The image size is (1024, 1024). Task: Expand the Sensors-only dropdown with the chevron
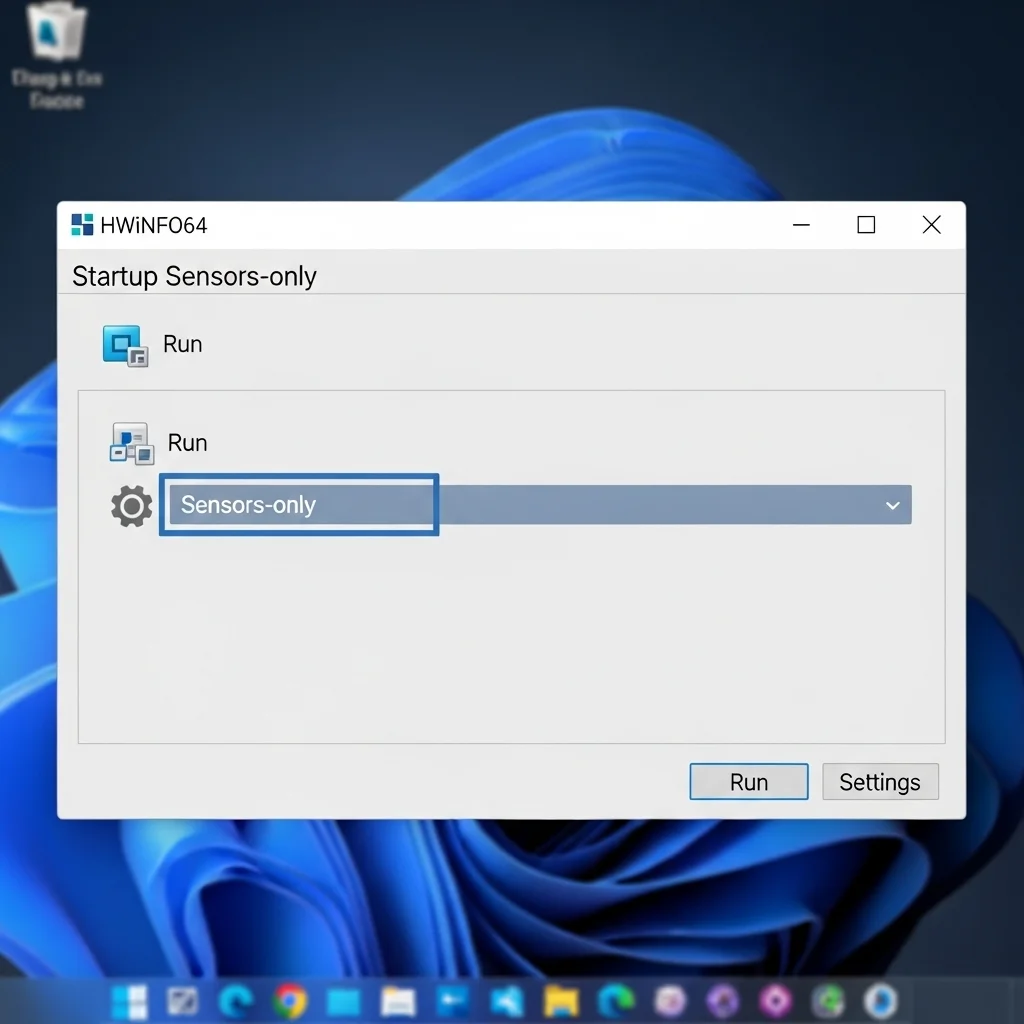pyautogui.click(x=893, y=505)
